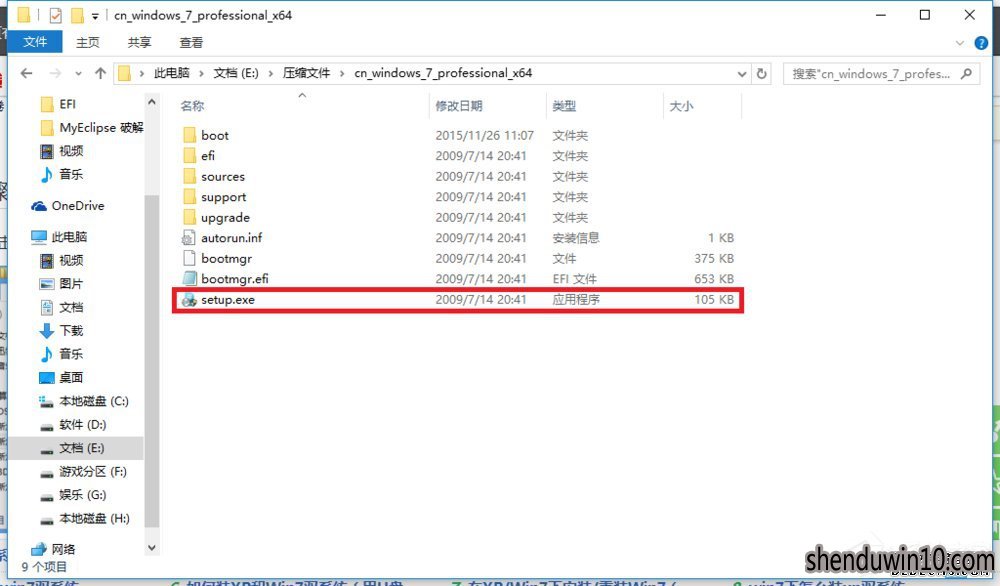Click the forward navigation arrow

55,73
